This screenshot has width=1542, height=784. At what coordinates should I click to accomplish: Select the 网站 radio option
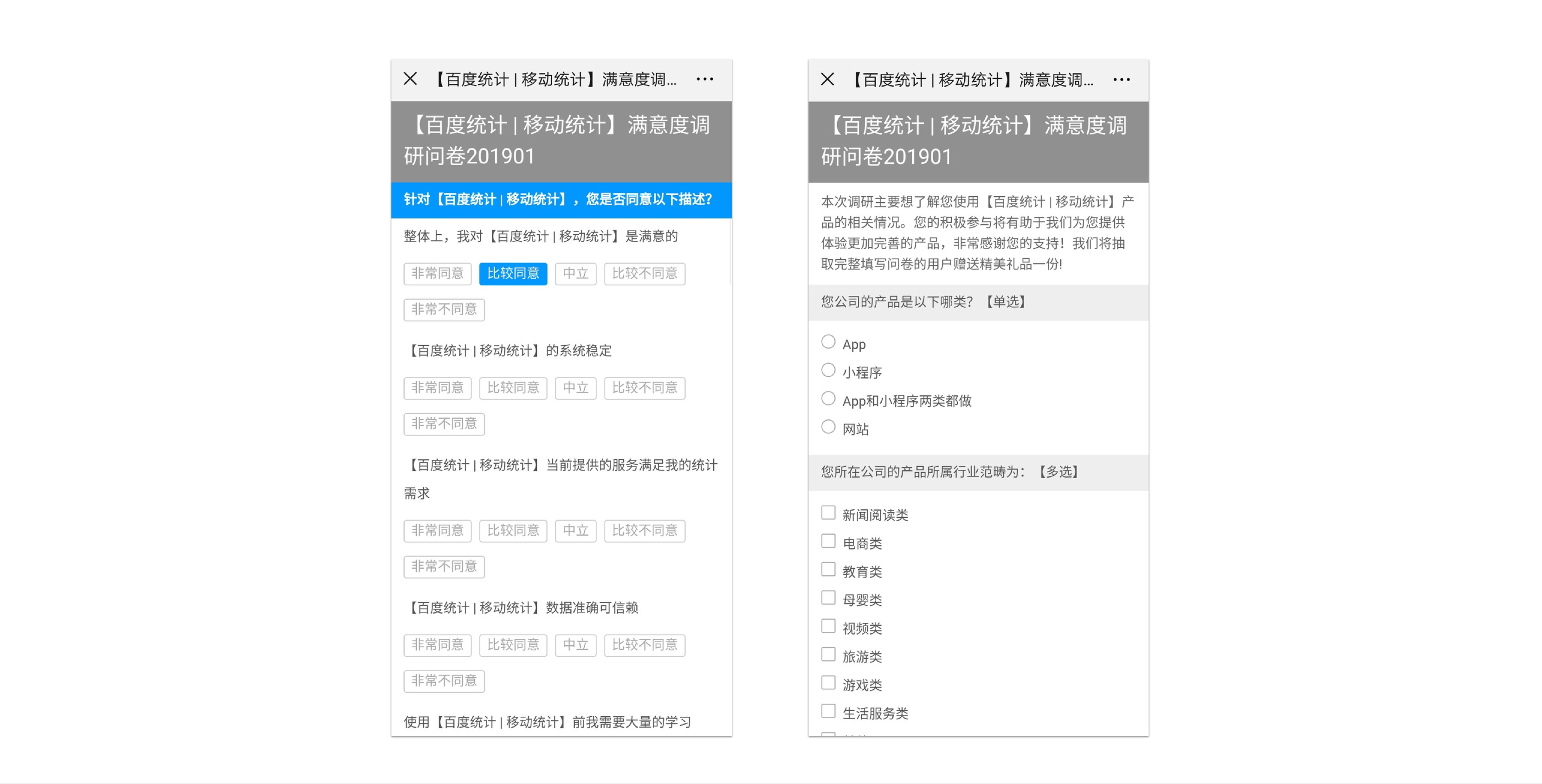click(x=828, y=427)
